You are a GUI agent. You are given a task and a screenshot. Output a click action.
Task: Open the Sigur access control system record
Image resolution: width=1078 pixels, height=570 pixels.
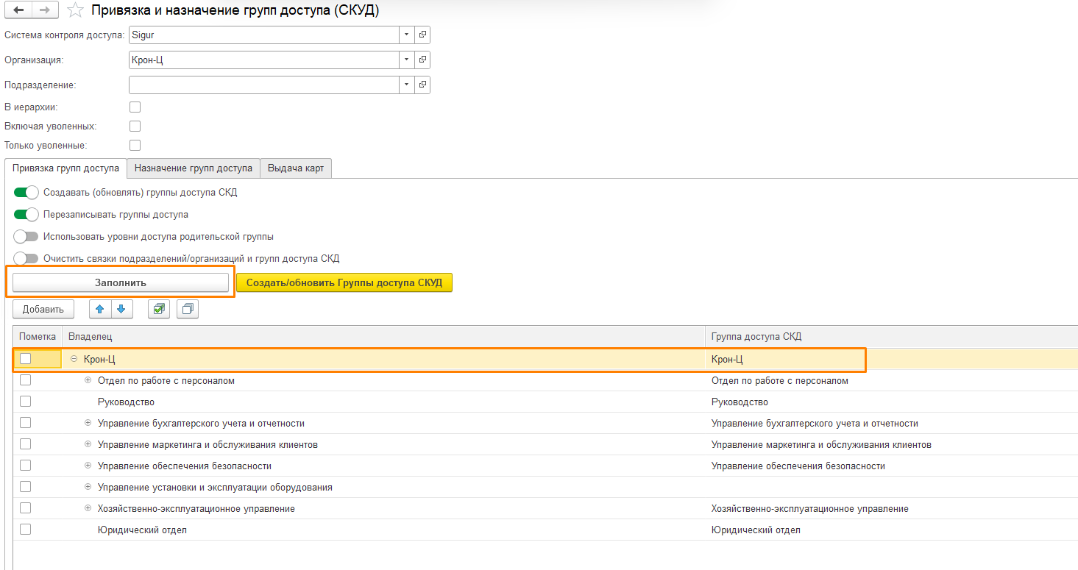coord(423,35)
